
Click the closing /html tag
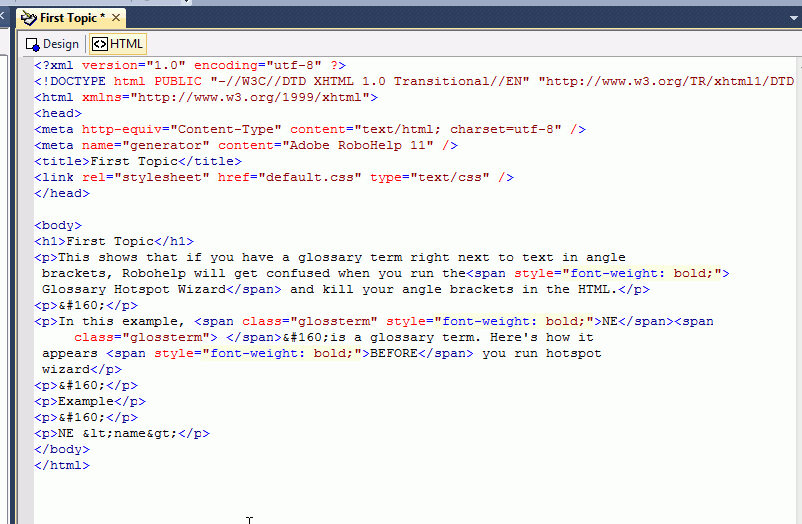coord(62,466)
